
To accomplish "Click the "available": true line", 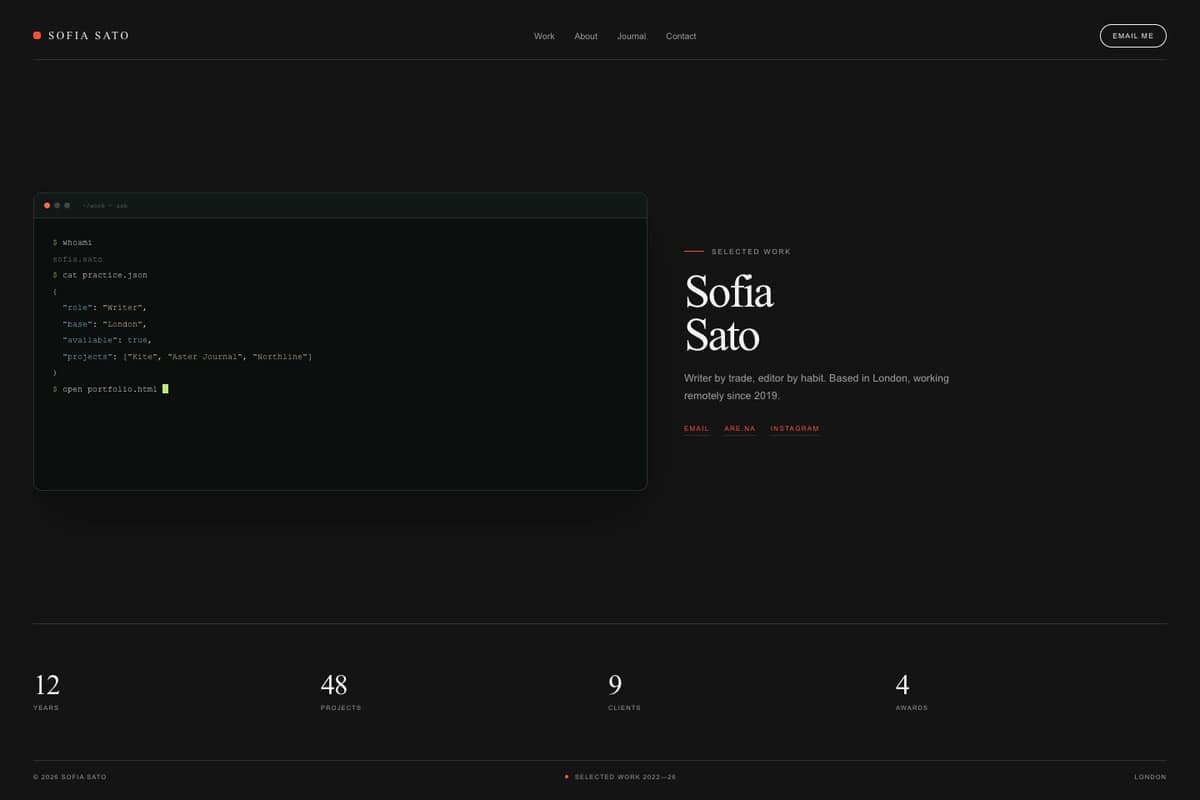I will [x=107, y=340].
